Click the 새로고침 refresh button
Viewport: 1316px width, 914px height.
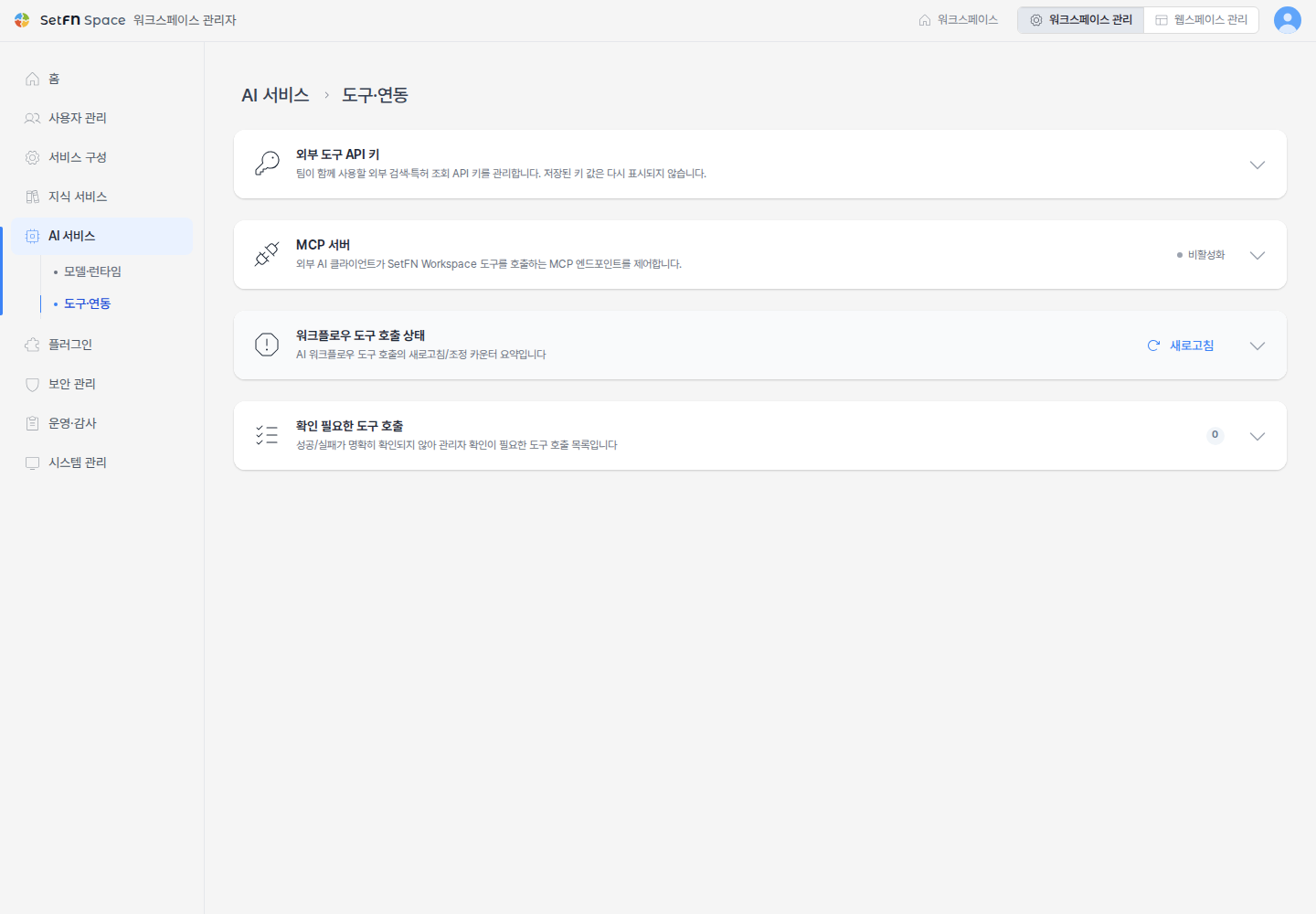point(1181,345)
